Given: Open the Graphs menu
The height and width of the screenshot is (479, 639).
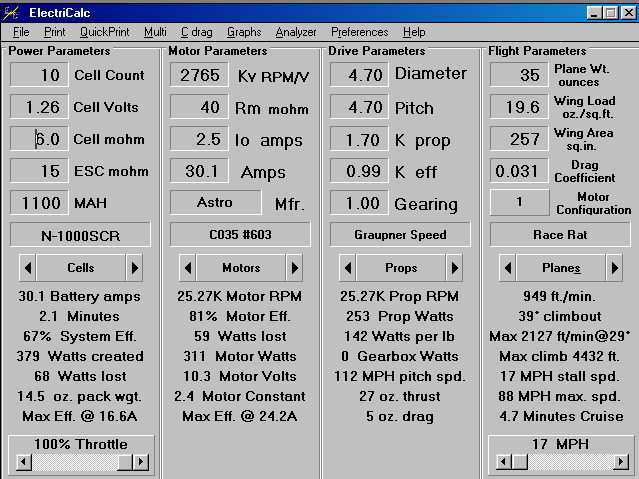Looking at the screenshot, I should [243, 32].
